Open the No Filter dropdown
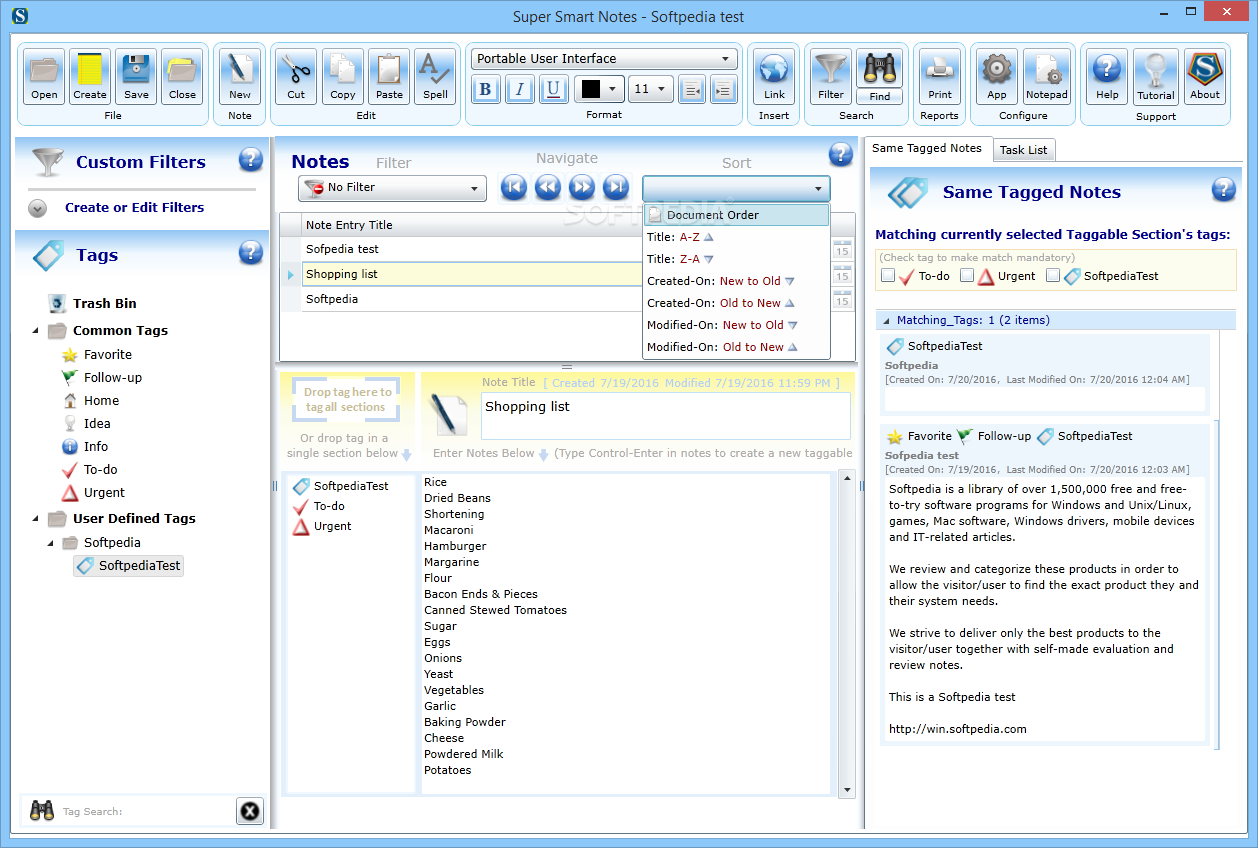The width and height of the screenshot is (1258, 848). tap(392, 187)
